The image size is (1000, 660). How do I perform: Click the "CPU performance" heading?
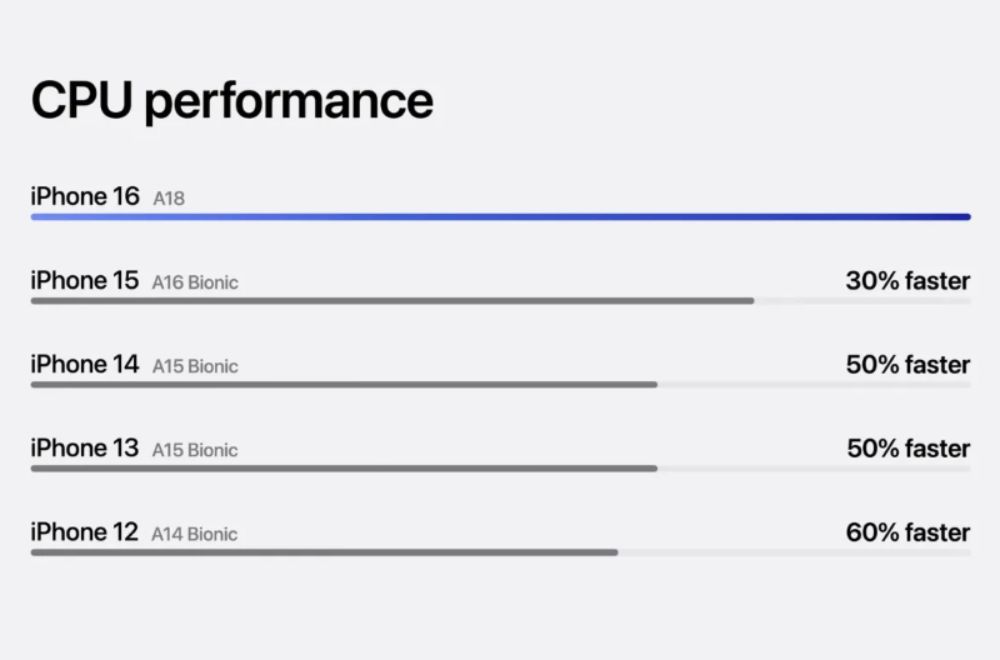click(x=232, y=101)
